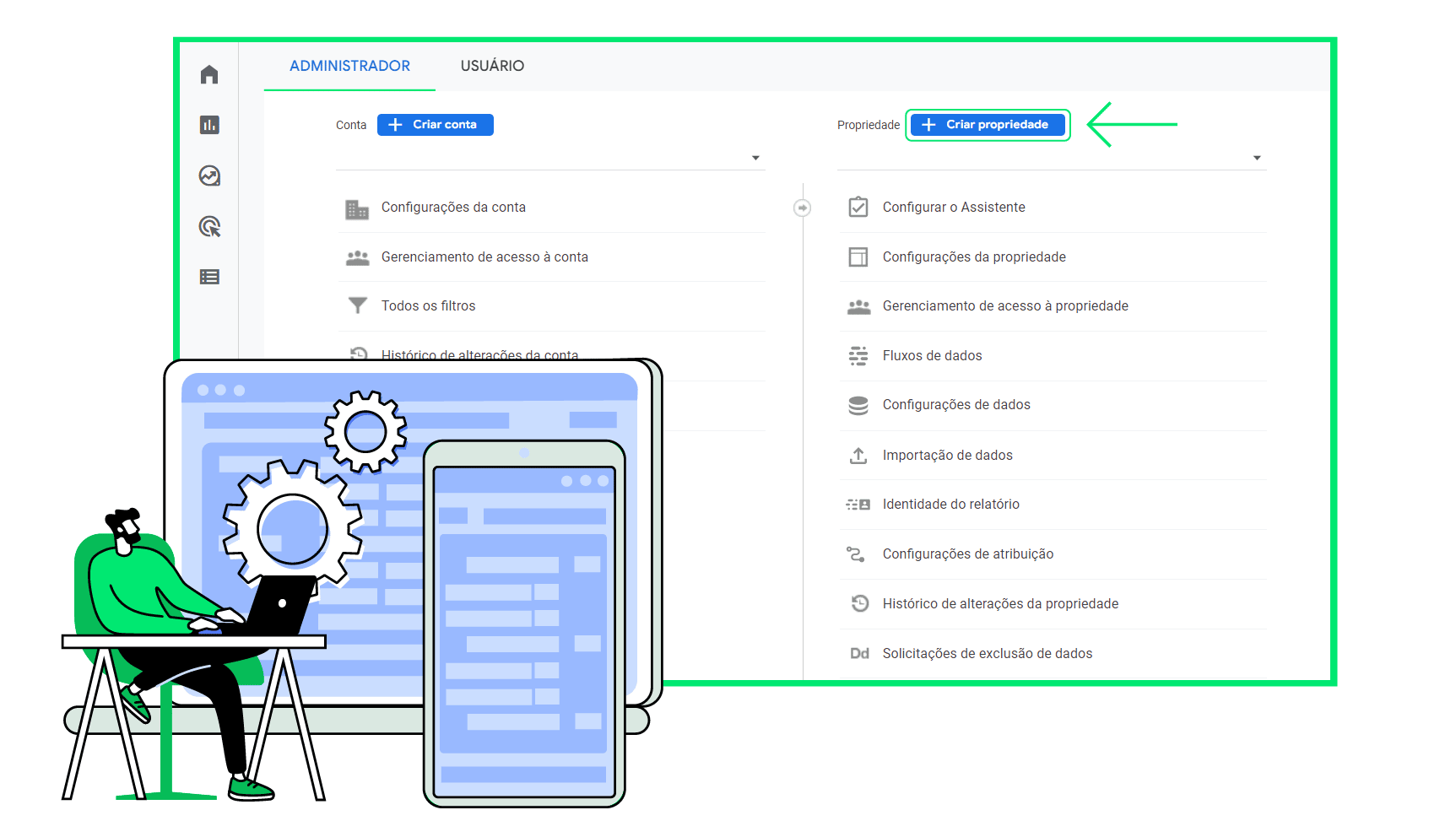Click the checkbox icon beside Configurar o Assistente
The image size is (1456, 837).
[x=858, y=207]
